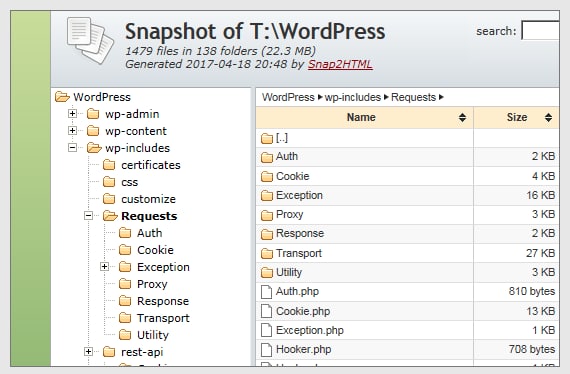Viewport: 570px width, 374px height.
Task: Click the Exception folder icon in tree
Action: point(125,267)
